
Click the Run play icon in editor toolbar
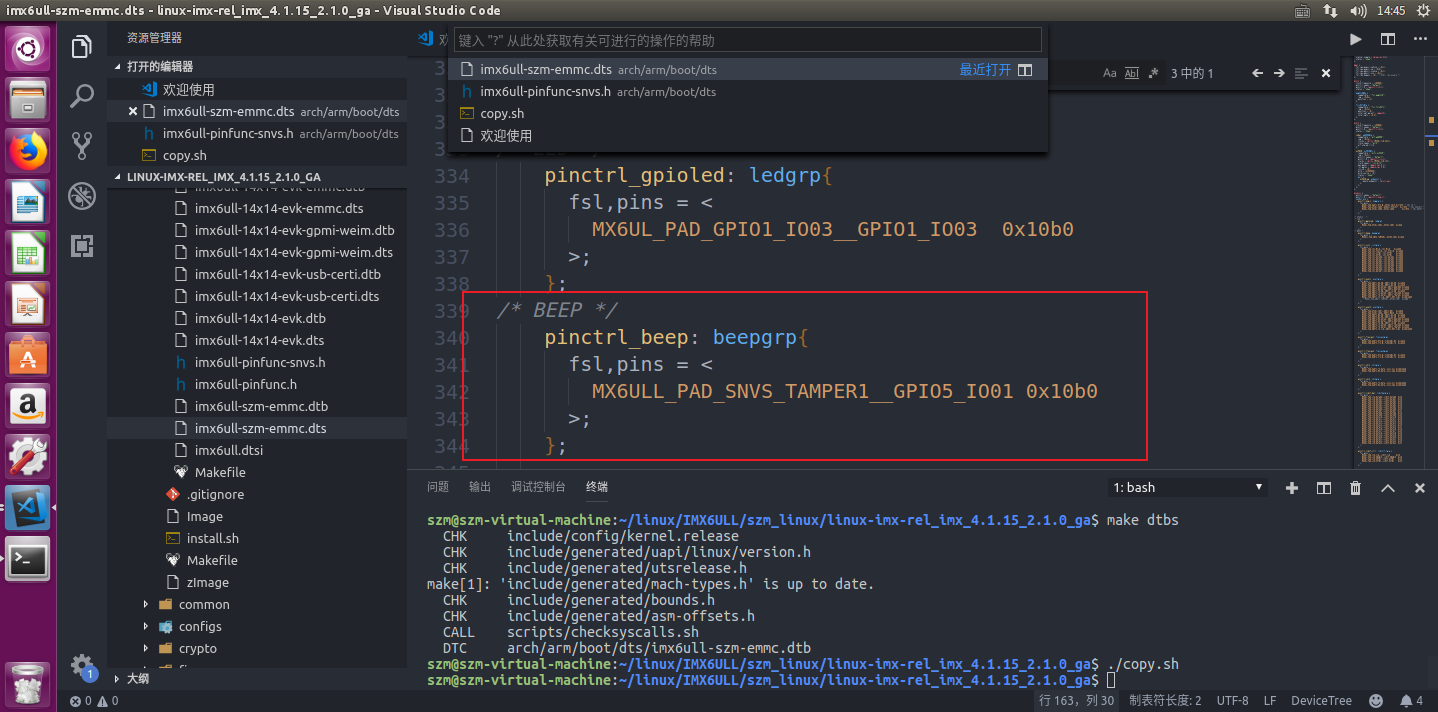point(1356,39)
